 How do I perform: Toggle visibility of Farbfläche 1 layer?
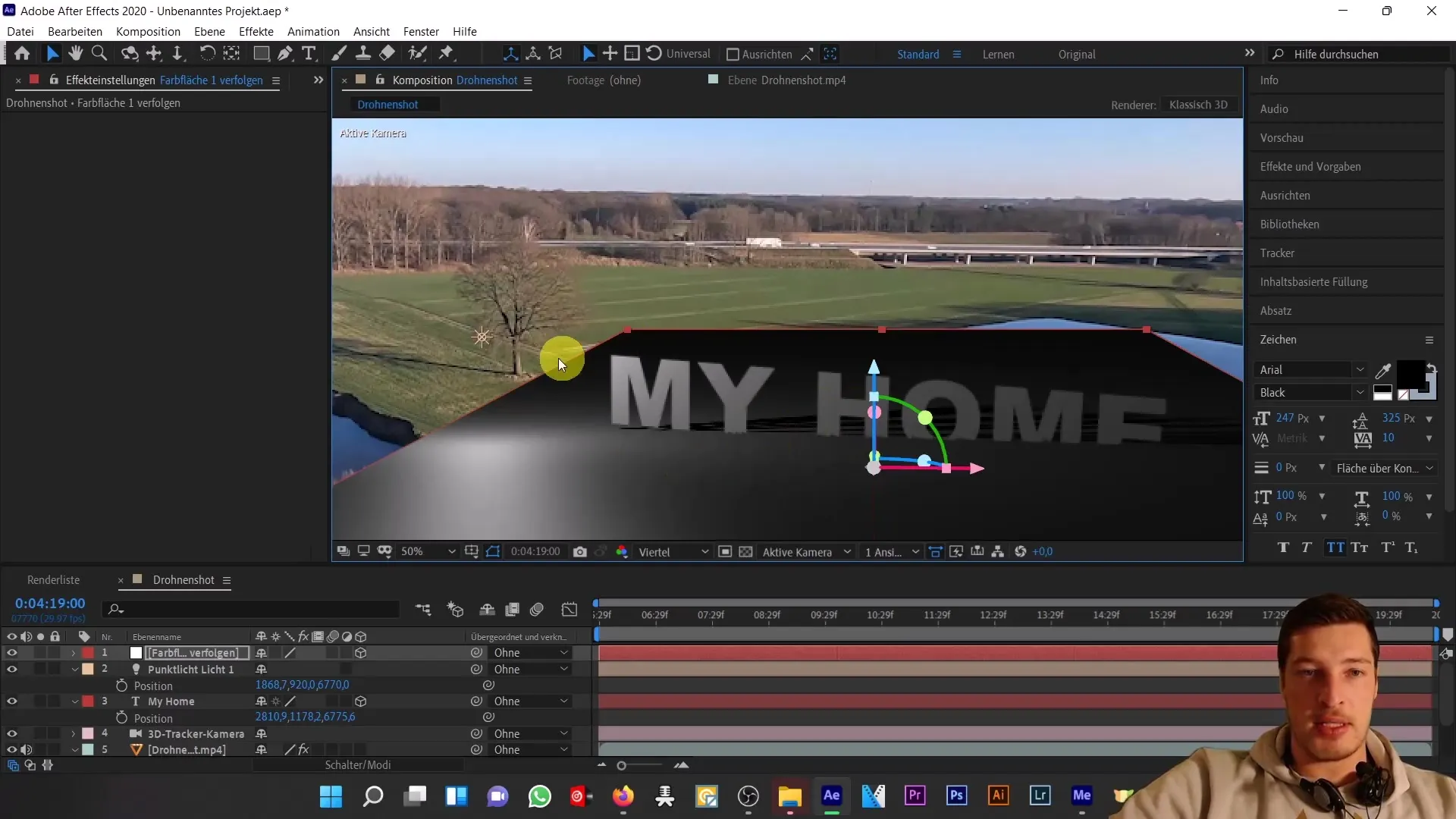click(x=12, y=652)
